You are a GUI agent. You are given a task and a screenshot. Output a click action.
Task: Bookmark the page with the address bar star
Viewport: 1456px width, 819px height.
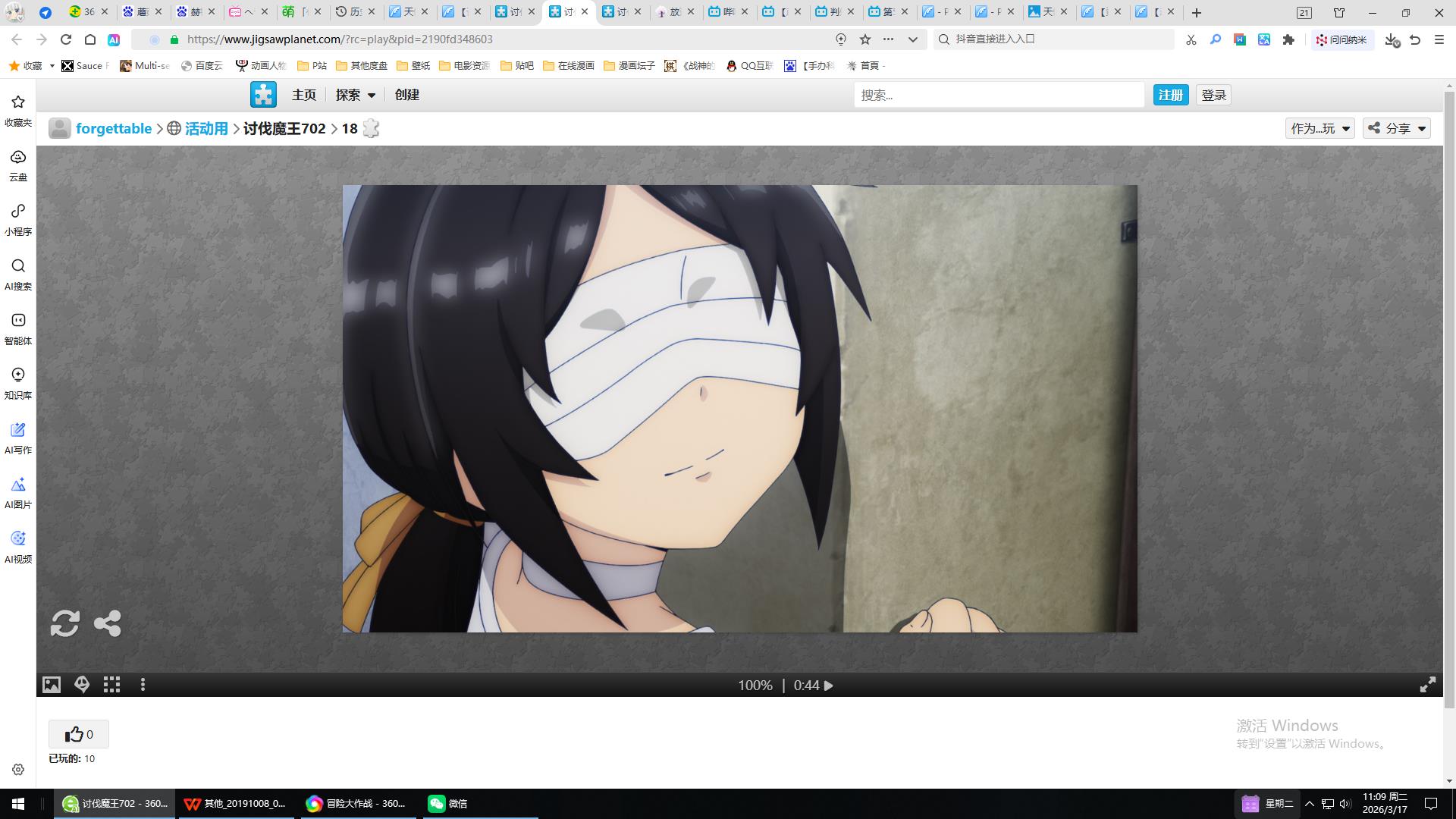(865, 39)
